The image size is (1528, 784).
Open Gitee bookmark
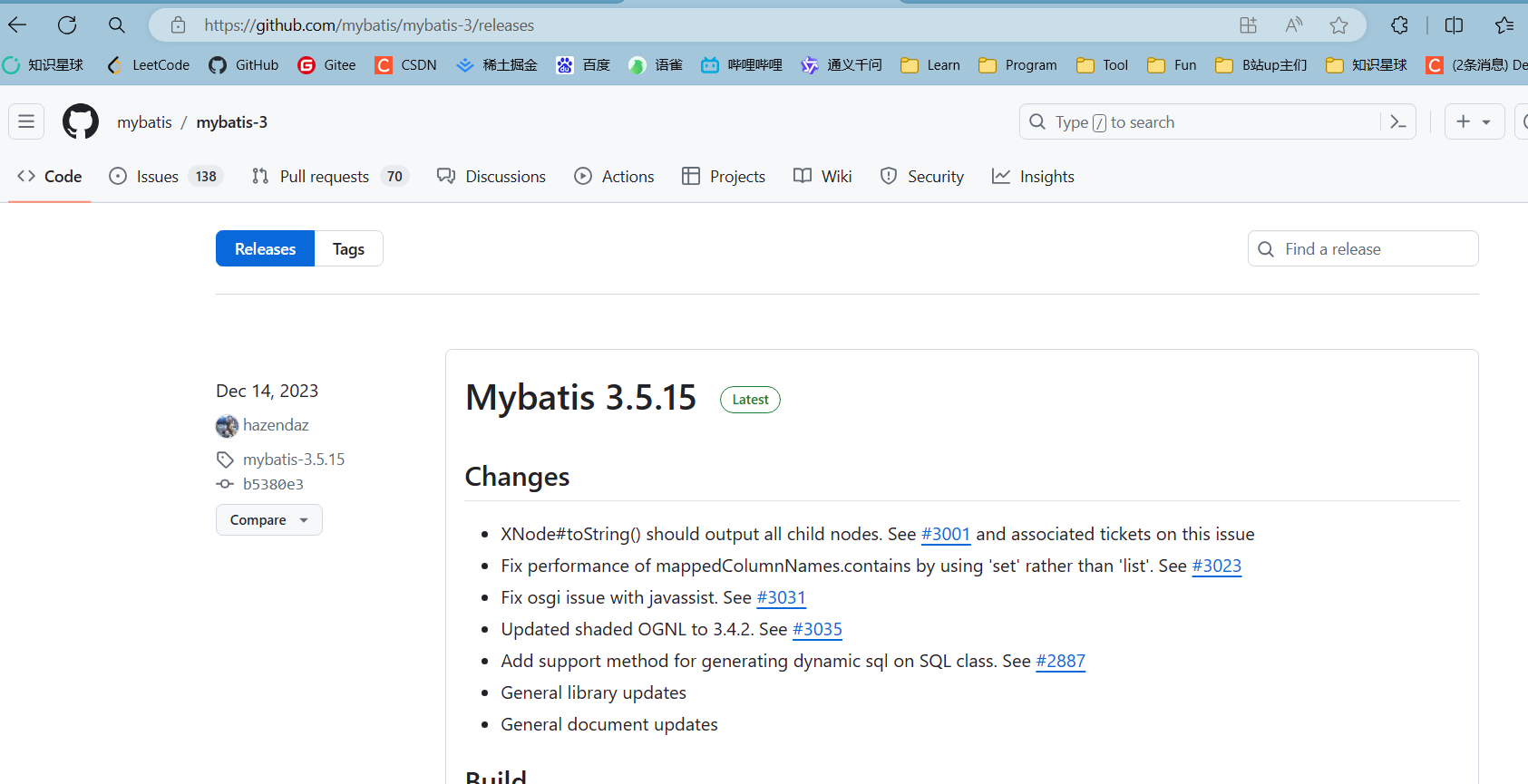coord(327,65)
